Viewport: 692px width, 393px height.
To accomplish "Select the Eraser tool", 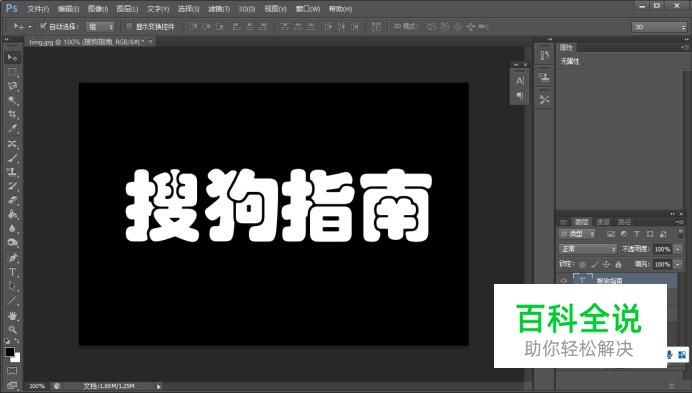I will [x=12, y=200].
